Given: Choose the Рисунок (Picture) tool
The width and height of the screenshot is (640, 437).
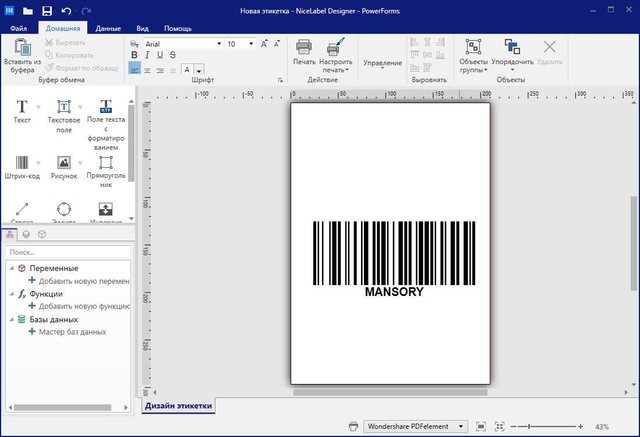Looking at the screenshot, I should [63, 164].
